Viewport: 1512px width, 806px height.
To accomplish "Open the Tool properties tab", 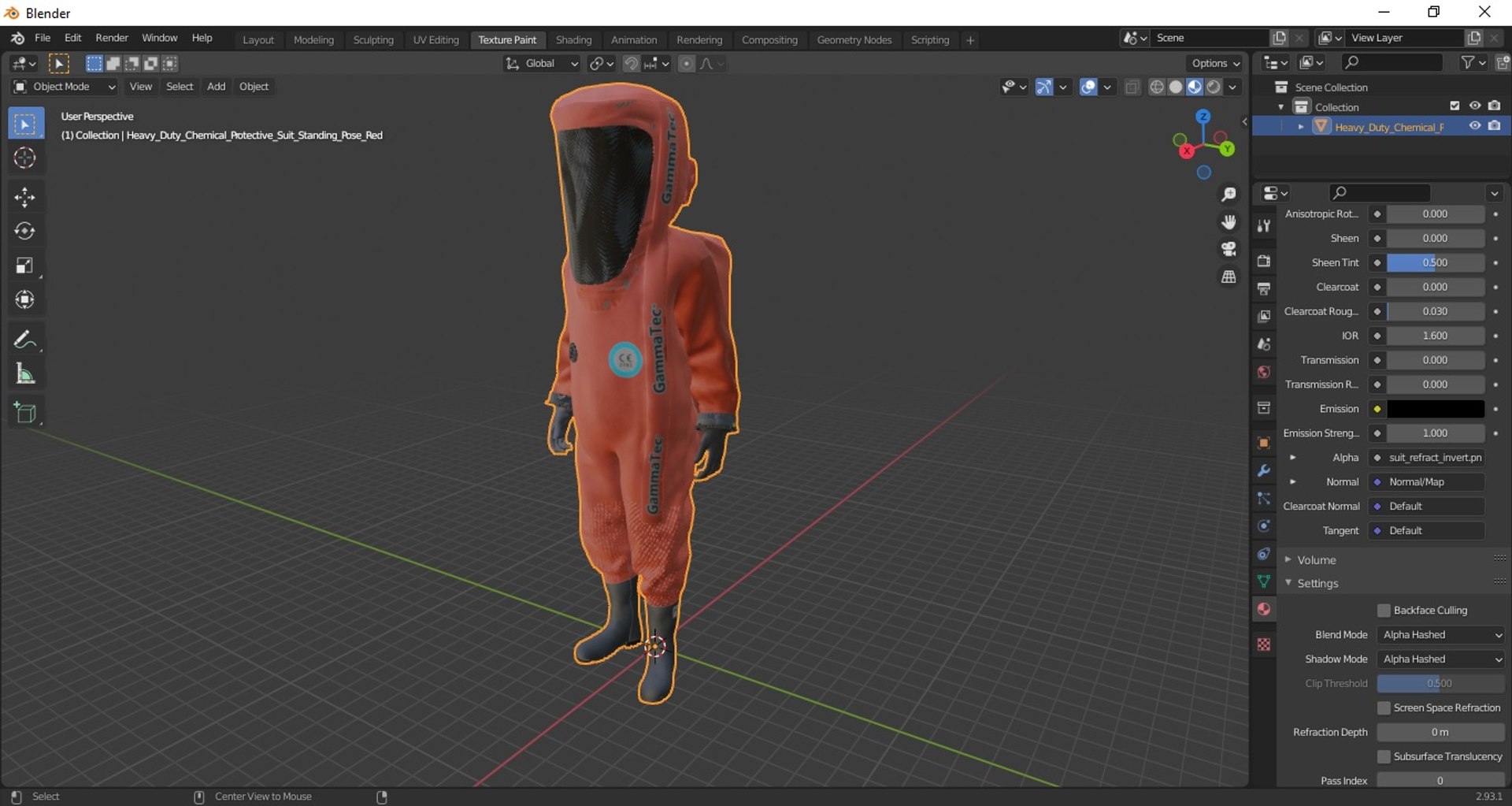I will pos(1264,226).
